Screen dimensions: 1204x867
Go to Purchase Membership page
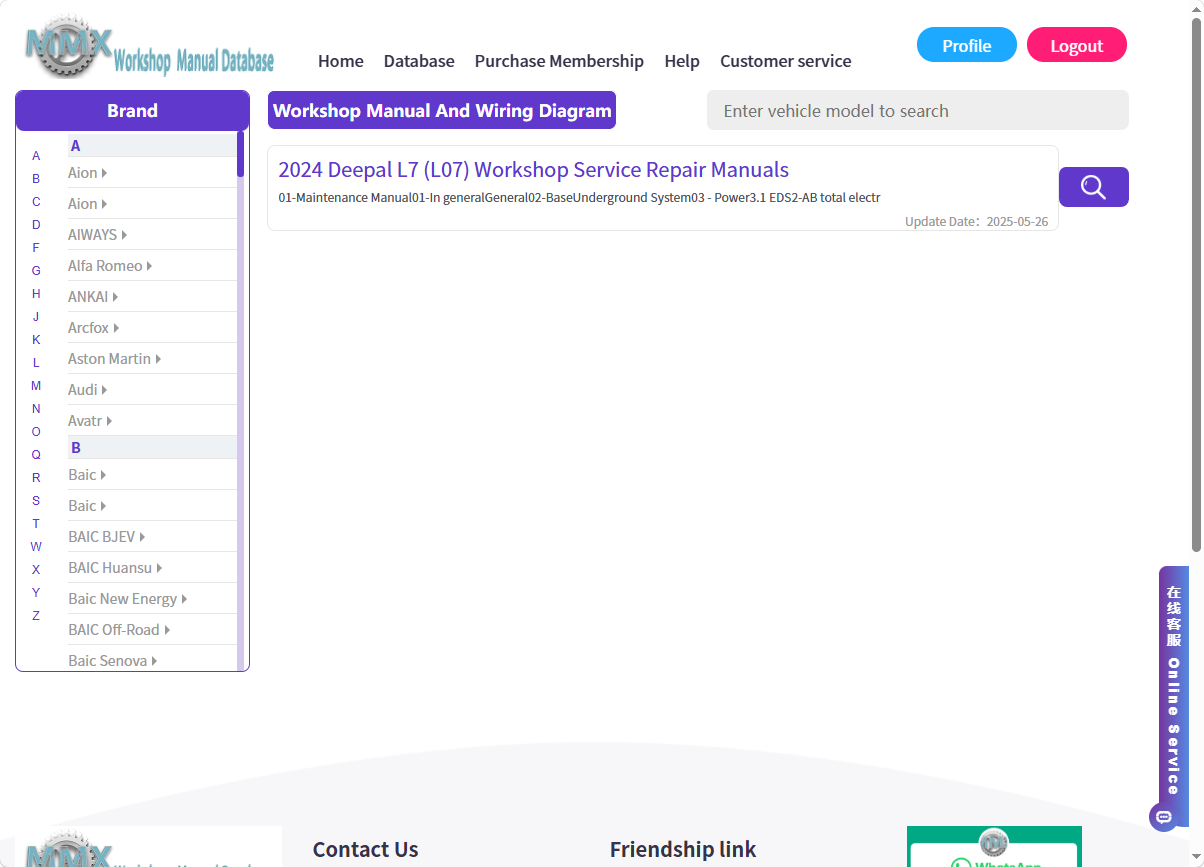tap(559, 61)
